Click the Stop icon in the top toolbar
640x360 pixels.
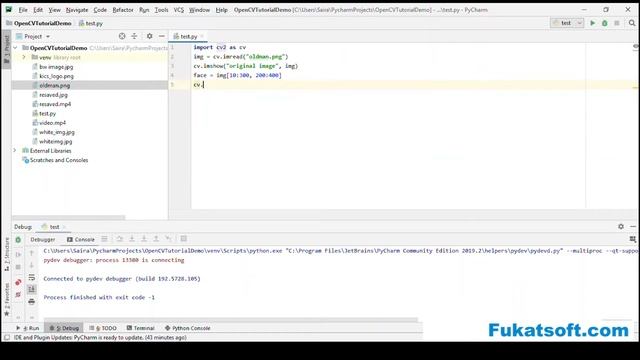[617, 23]
